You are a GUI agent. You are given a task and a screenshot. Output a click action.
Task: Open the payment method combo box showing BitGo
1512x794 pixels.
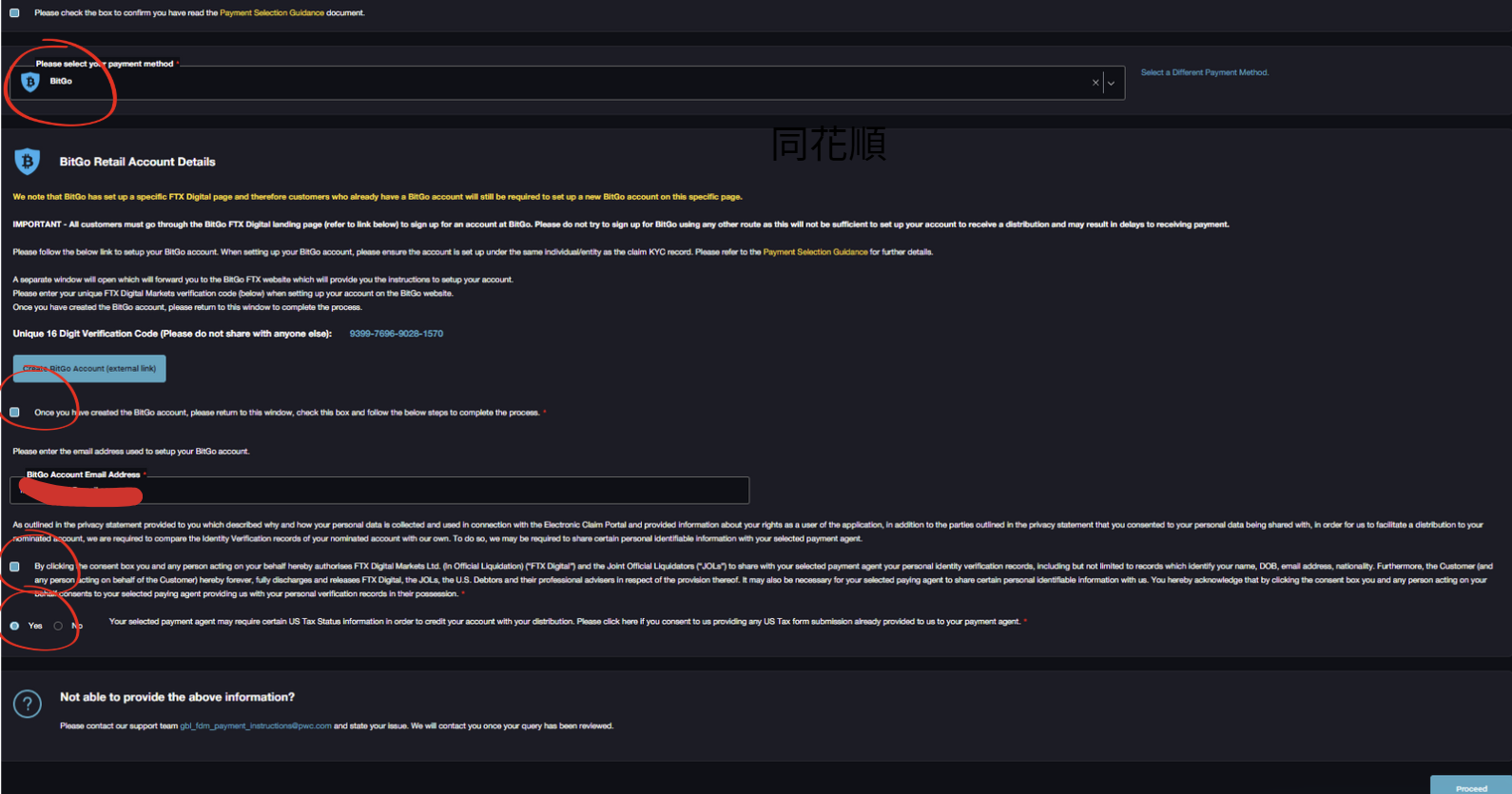coord(571,83)
